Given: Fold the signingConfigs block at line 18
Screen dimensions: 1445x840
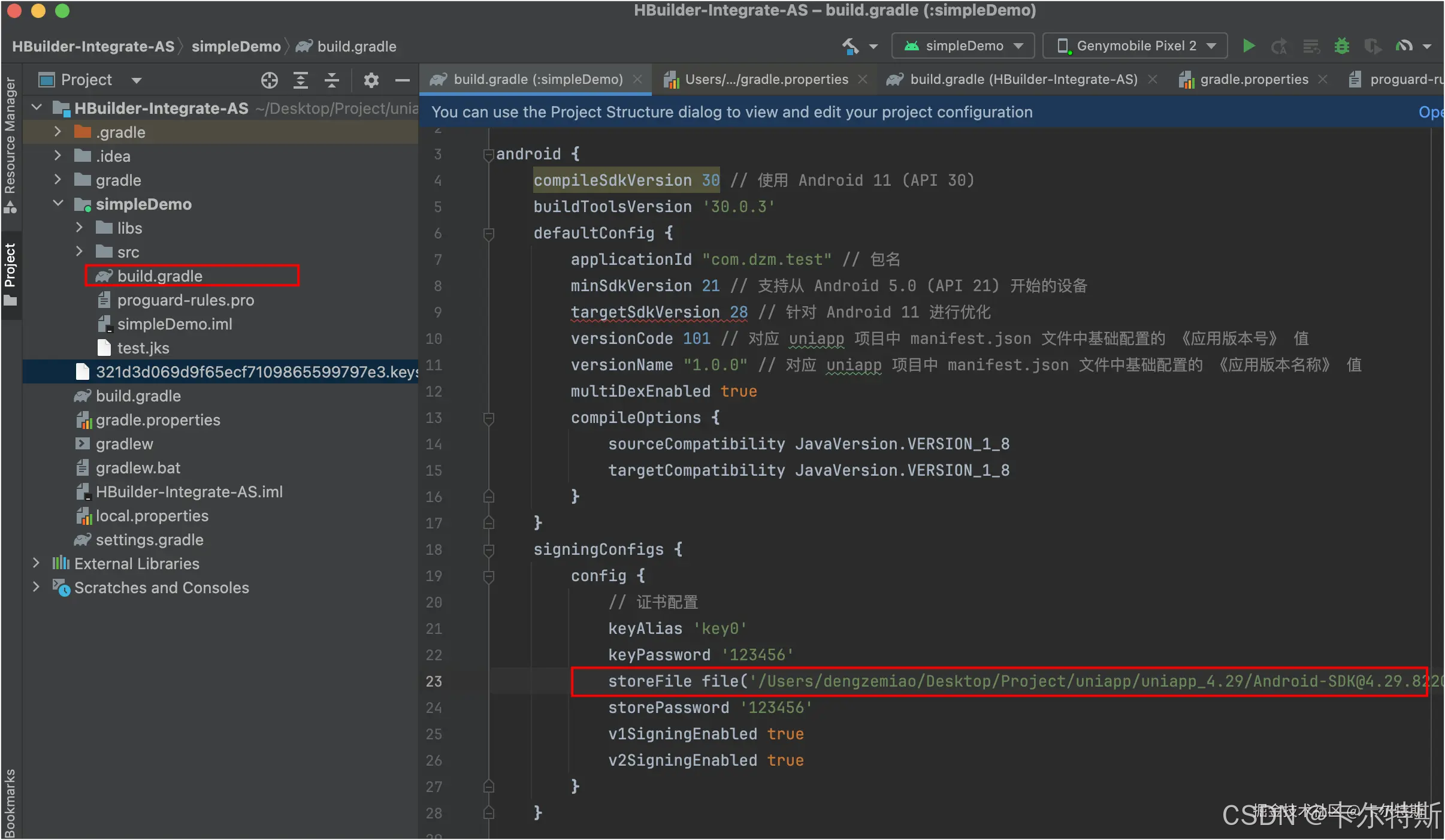Looking at the screenshot, I should click(x=489, y=550).
